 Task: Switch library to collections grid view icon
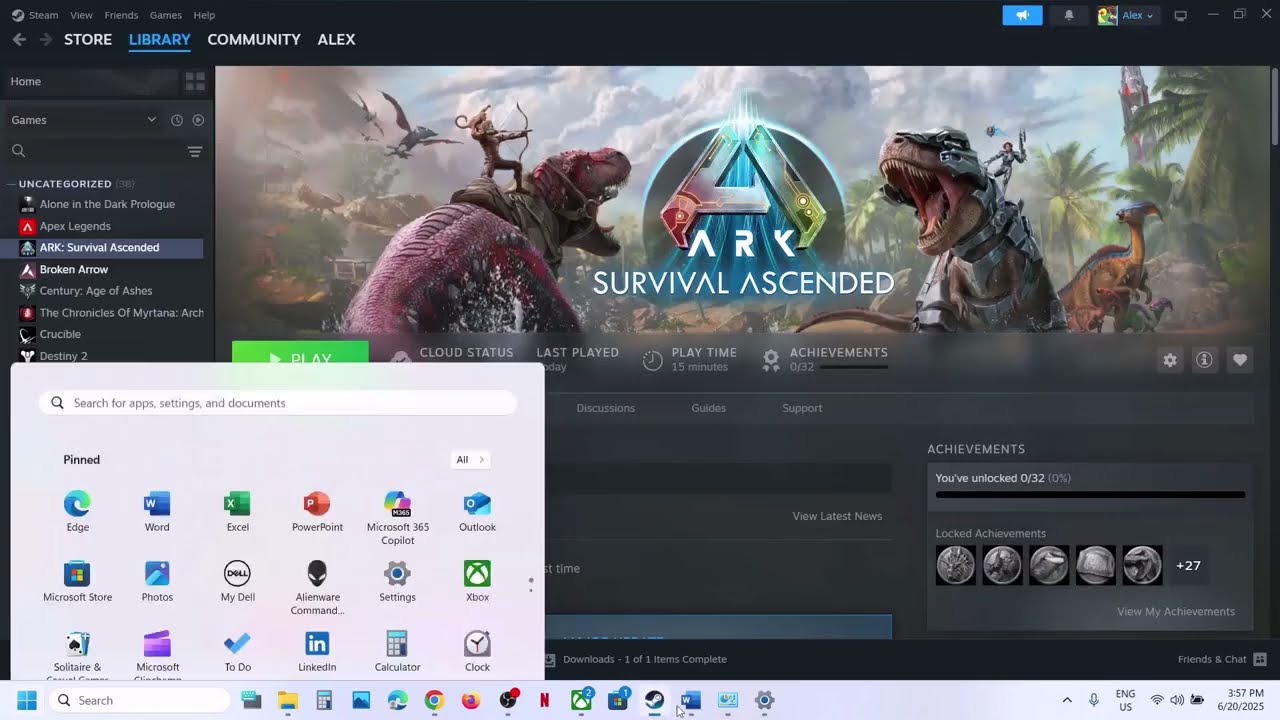[x=195, y=81]
